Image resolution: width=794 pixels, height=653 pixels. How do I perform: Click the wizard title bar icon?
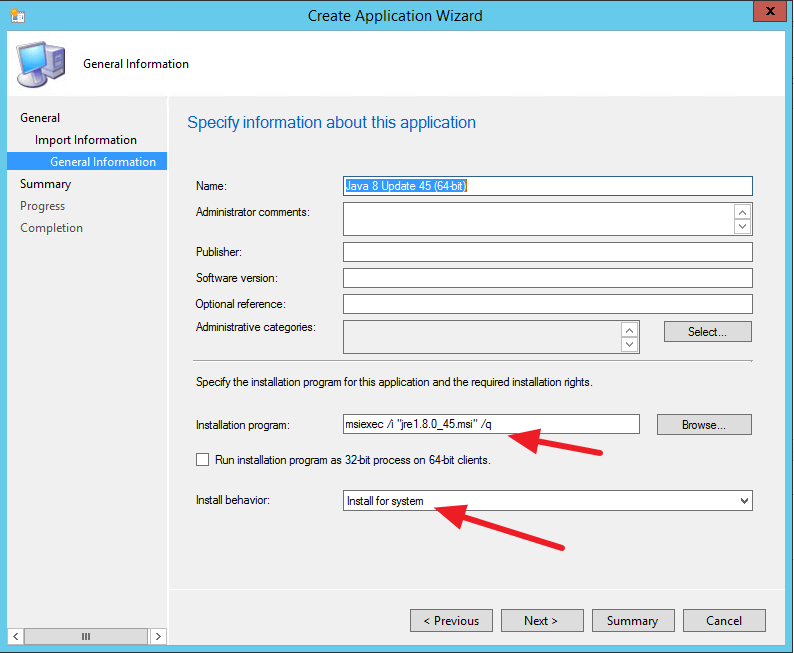click(17, 15)
